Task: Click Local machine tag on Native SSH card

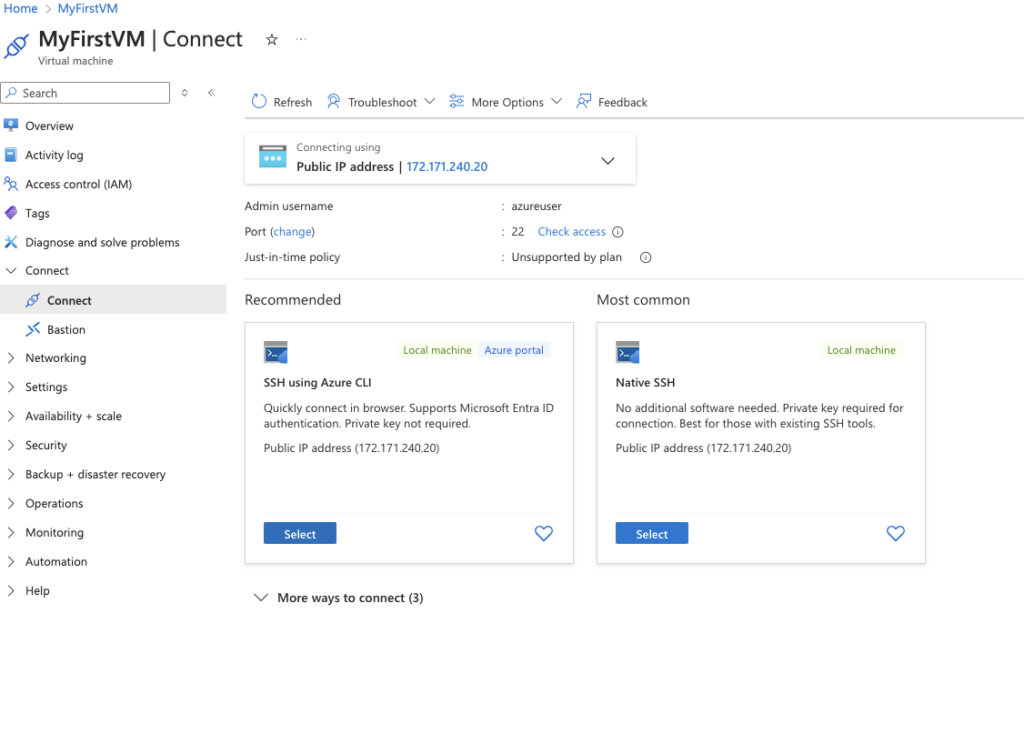Action: click(x=861, y=350)
